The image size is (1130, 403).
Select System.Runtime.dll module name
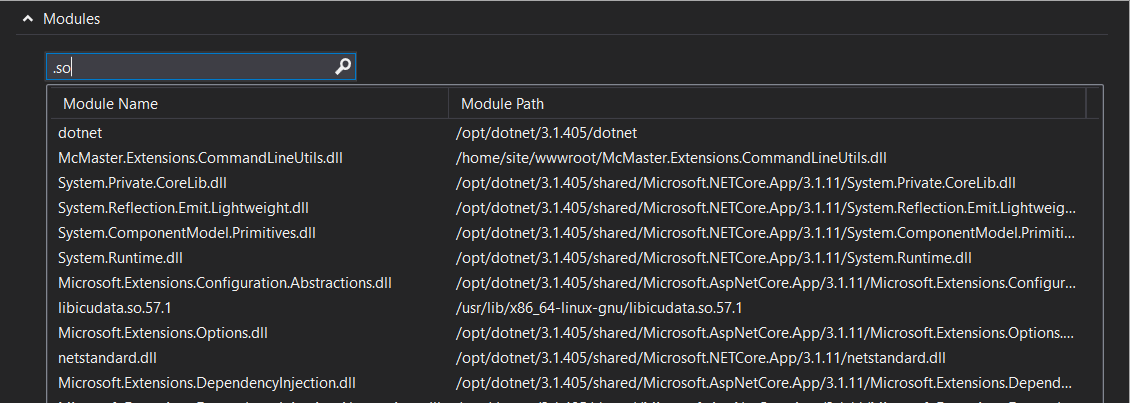point(121,258)
